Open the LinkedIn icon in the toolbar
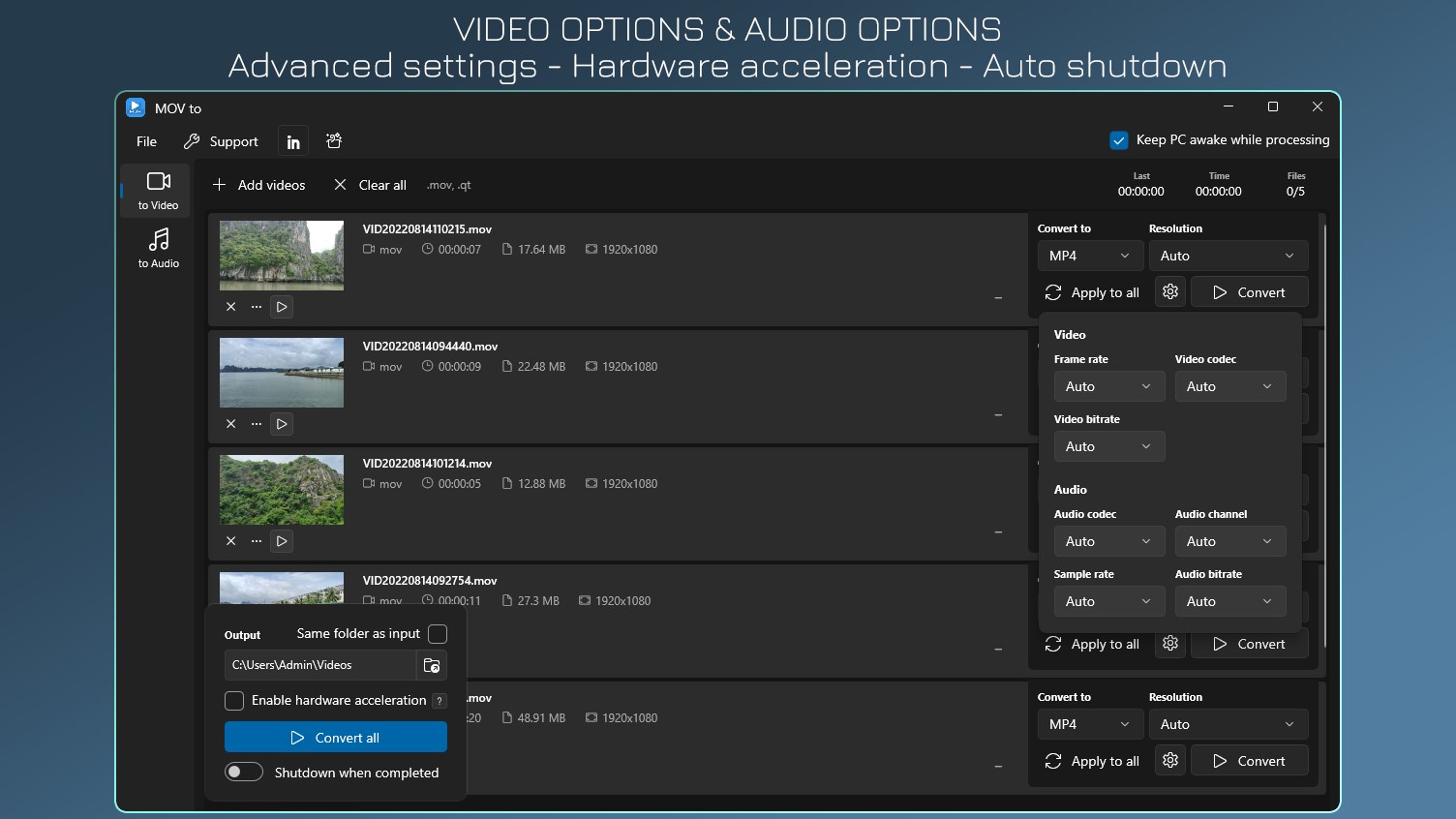 (x=292, y=140)
